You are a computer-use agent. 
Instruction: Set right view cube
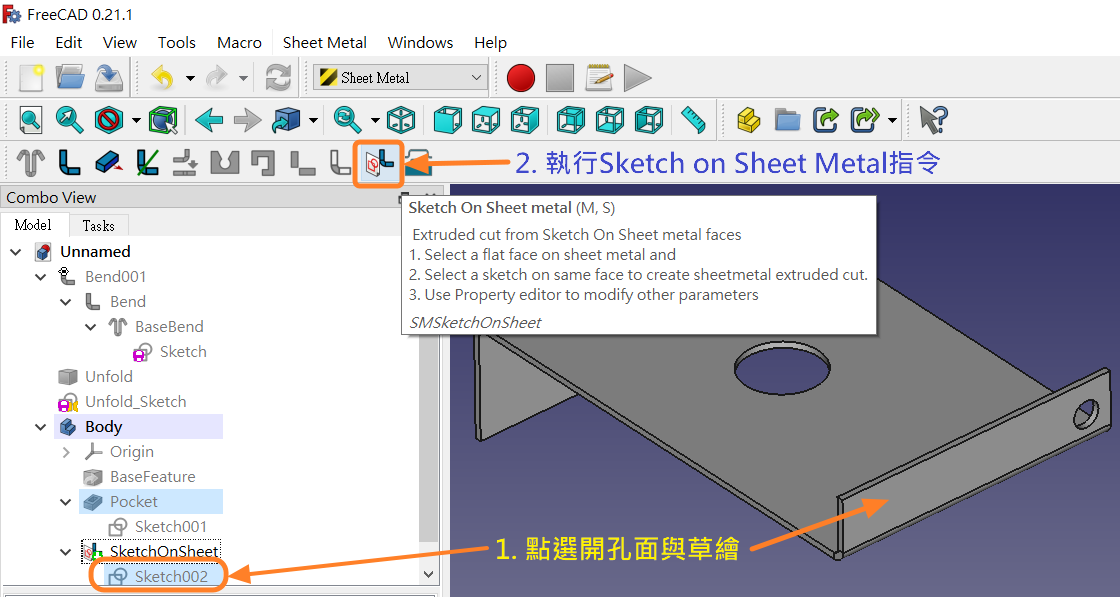[x=525, y=120]
